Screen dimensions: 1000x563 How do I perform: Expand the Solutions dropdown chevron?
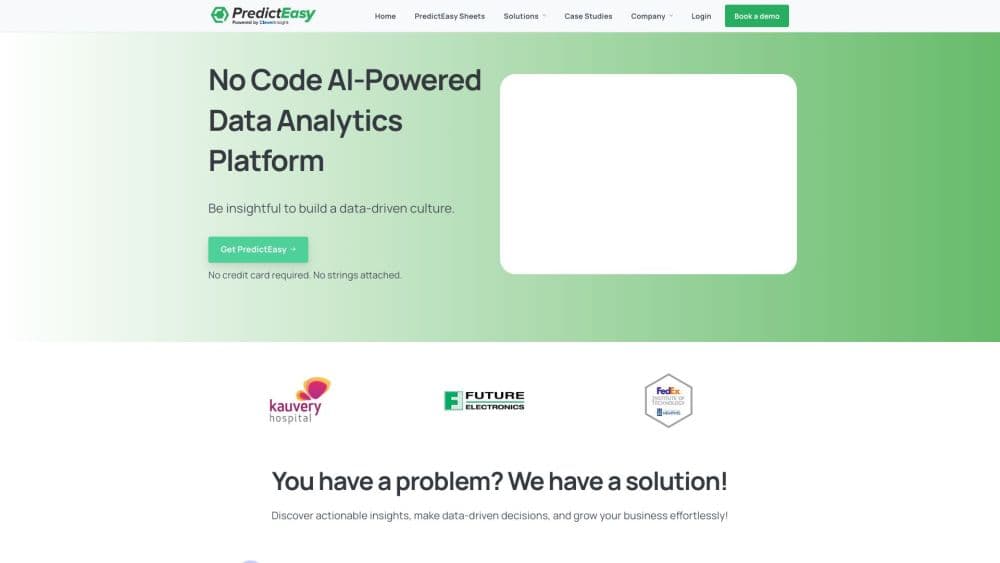click(x=545, y=16)
